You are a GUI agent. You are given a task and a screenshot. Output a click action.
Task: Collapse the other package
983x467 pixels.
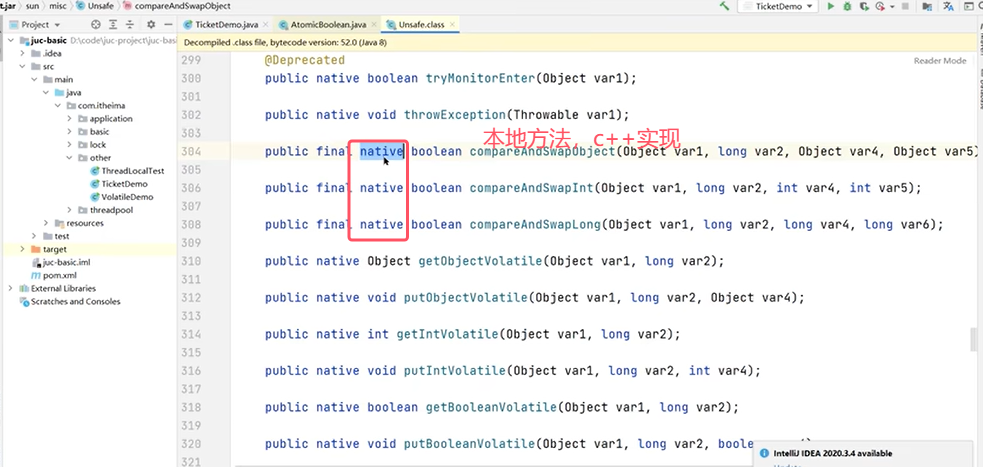(69, 158)
